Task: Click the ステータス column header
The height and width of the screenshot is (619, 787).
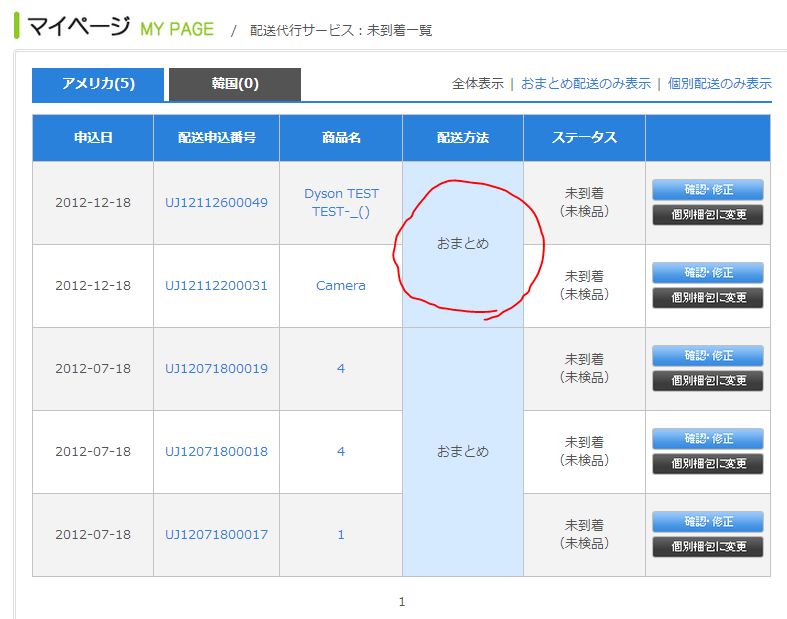Action: 584,138
